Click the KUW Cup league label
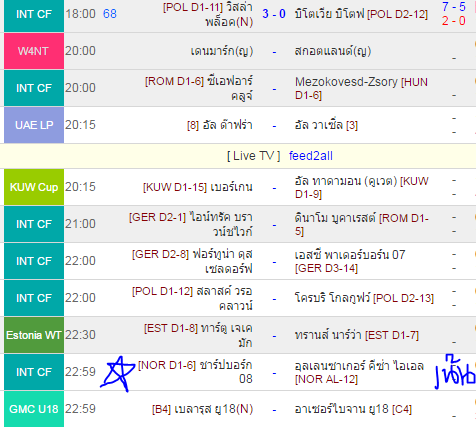The image size is (476, 427). pos(34,187)
